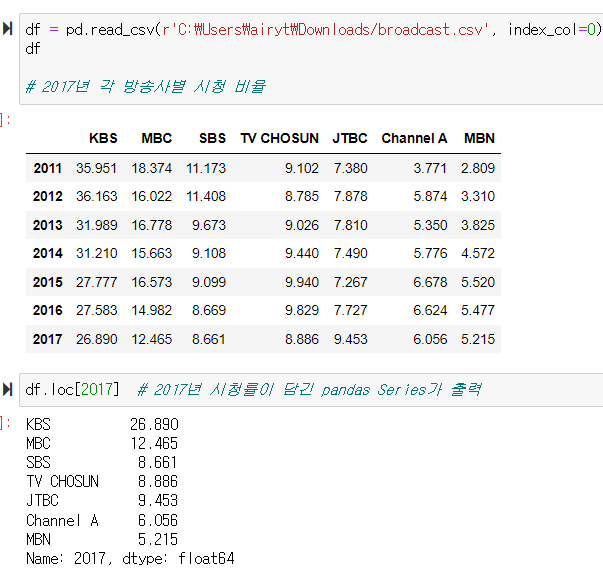603x572 pixels.
Task: Click the 2011 row index
Action: click(x=48, y=168)
